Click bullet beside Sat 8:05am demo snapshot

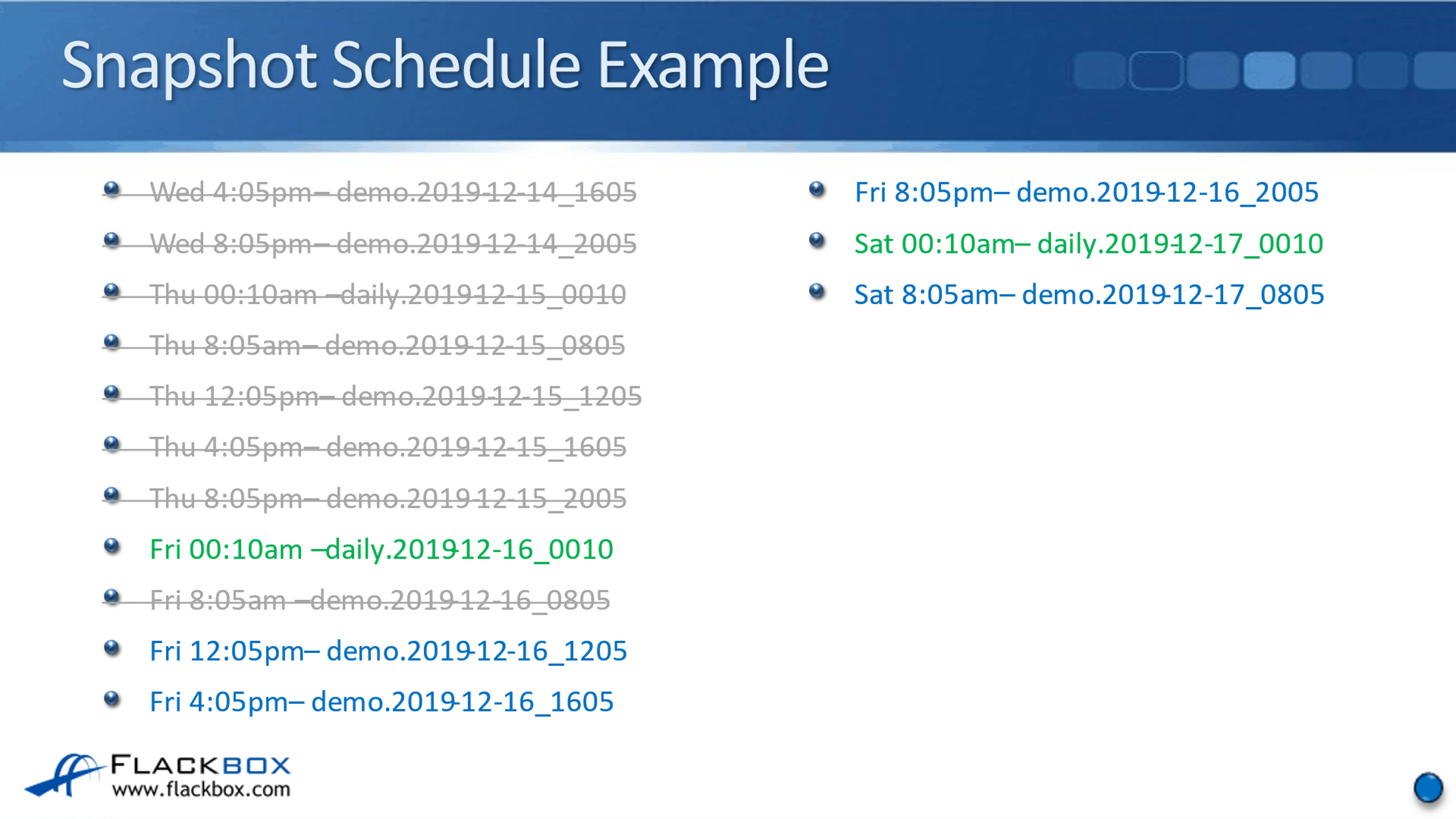click(x=817, y=291)
